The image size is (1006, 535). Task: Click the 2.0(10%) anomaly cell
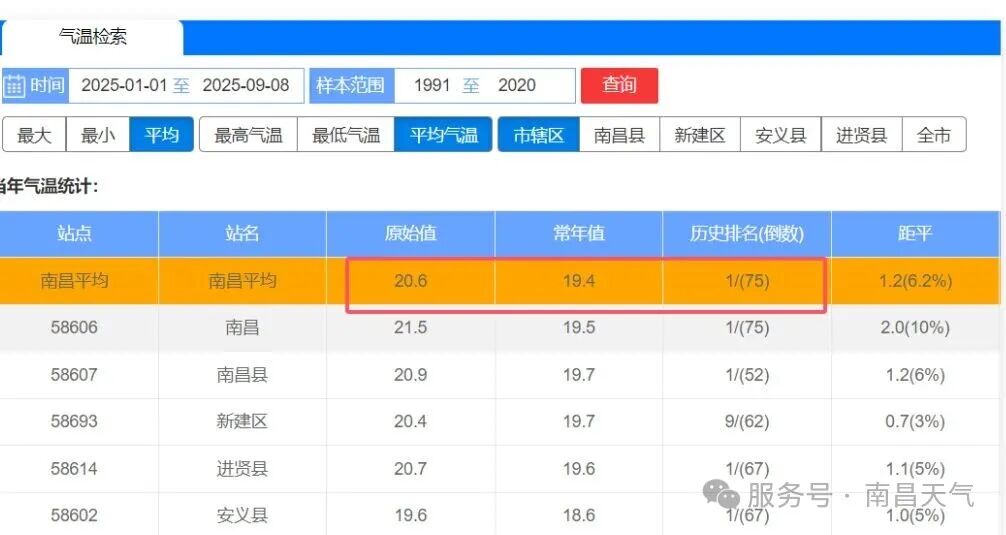[916, 328]
